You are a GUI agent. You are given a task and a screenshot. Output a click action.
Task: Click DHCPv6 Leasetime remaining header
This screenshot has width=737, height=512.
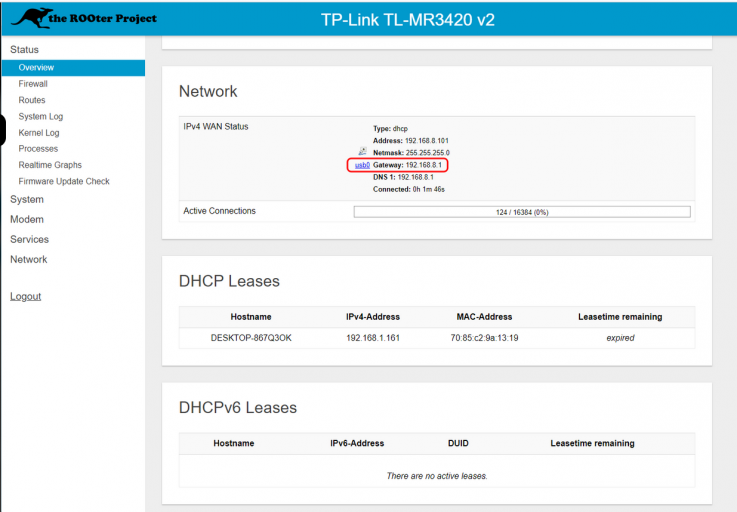pos(592,443)
